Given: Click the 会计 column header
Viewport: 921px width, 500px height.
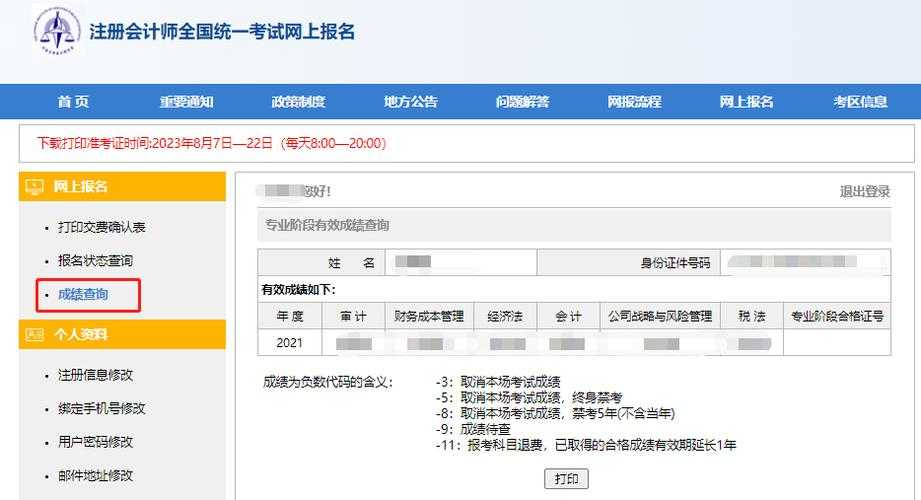Looking at the screenshot, I should coord(568,316).
